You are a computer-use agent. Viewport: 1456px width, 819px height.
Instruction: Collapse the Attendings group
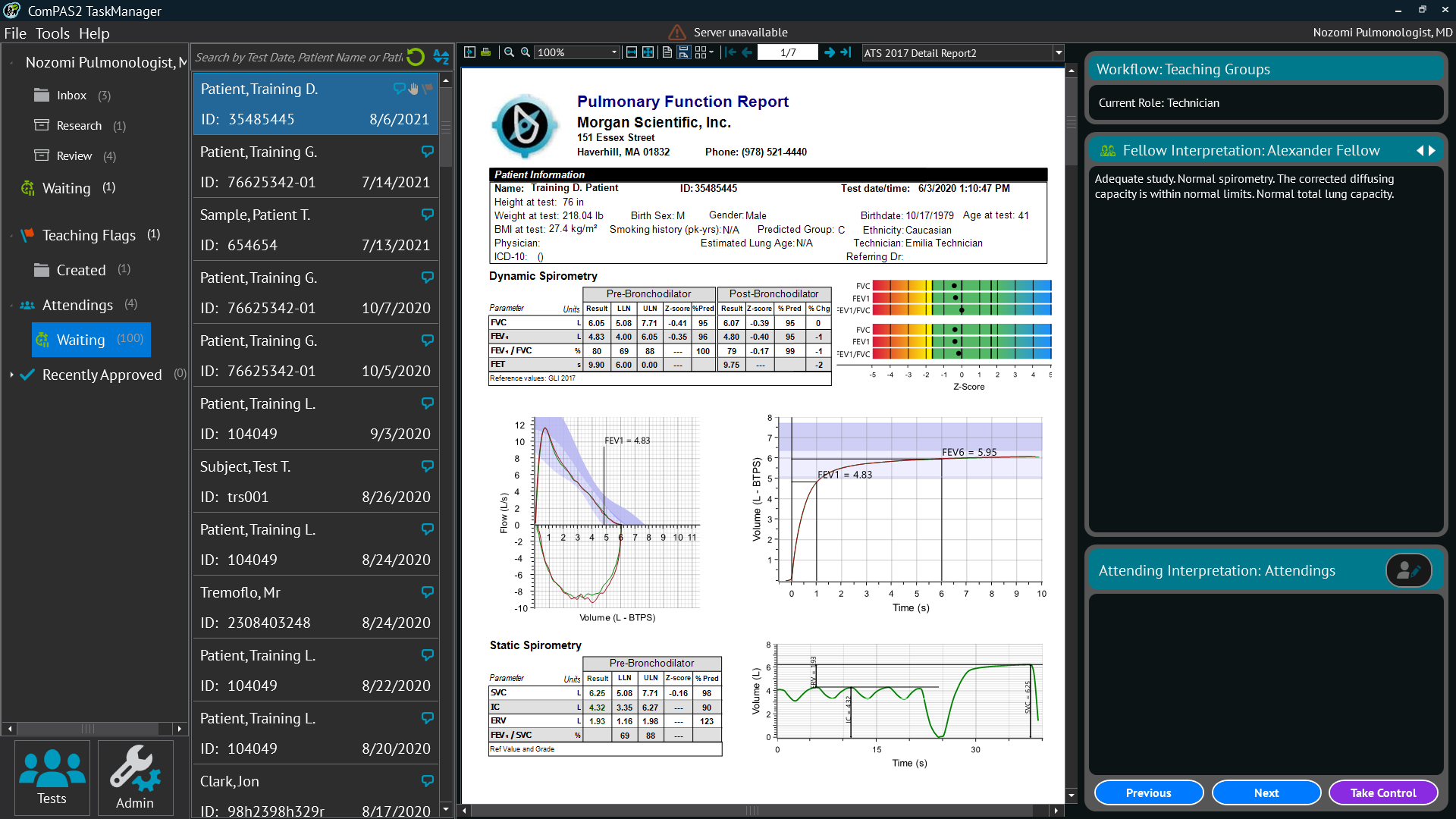pos(11,306)
